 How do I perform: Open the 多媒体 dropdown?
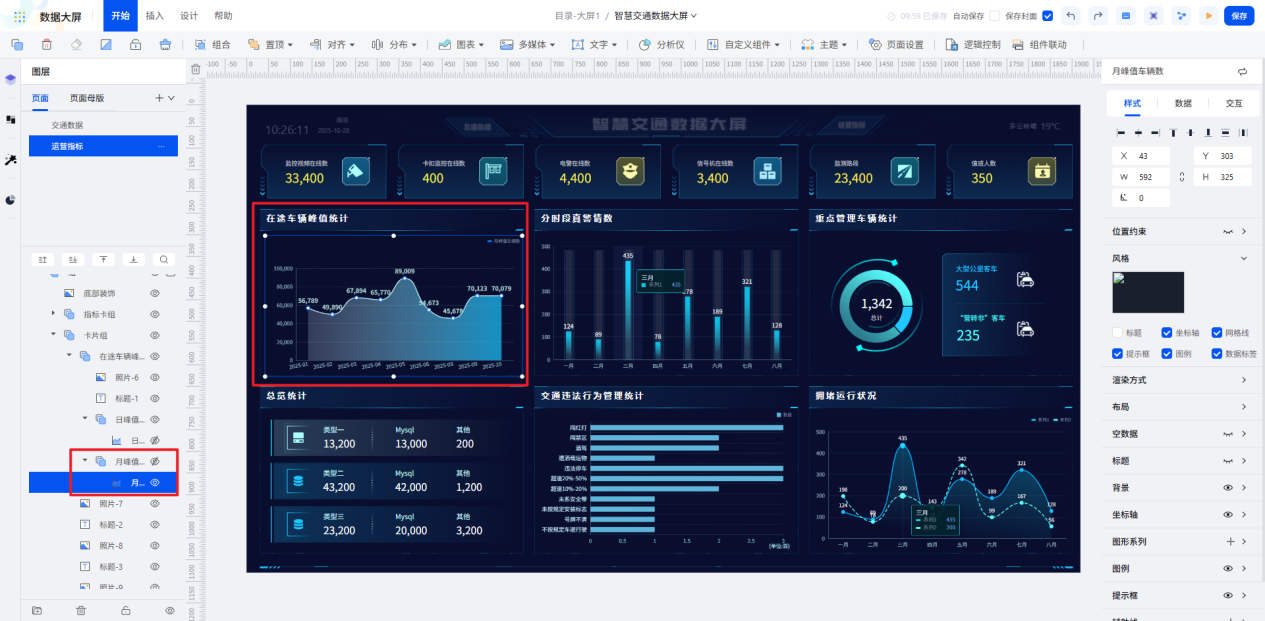(x=529, y=44)
